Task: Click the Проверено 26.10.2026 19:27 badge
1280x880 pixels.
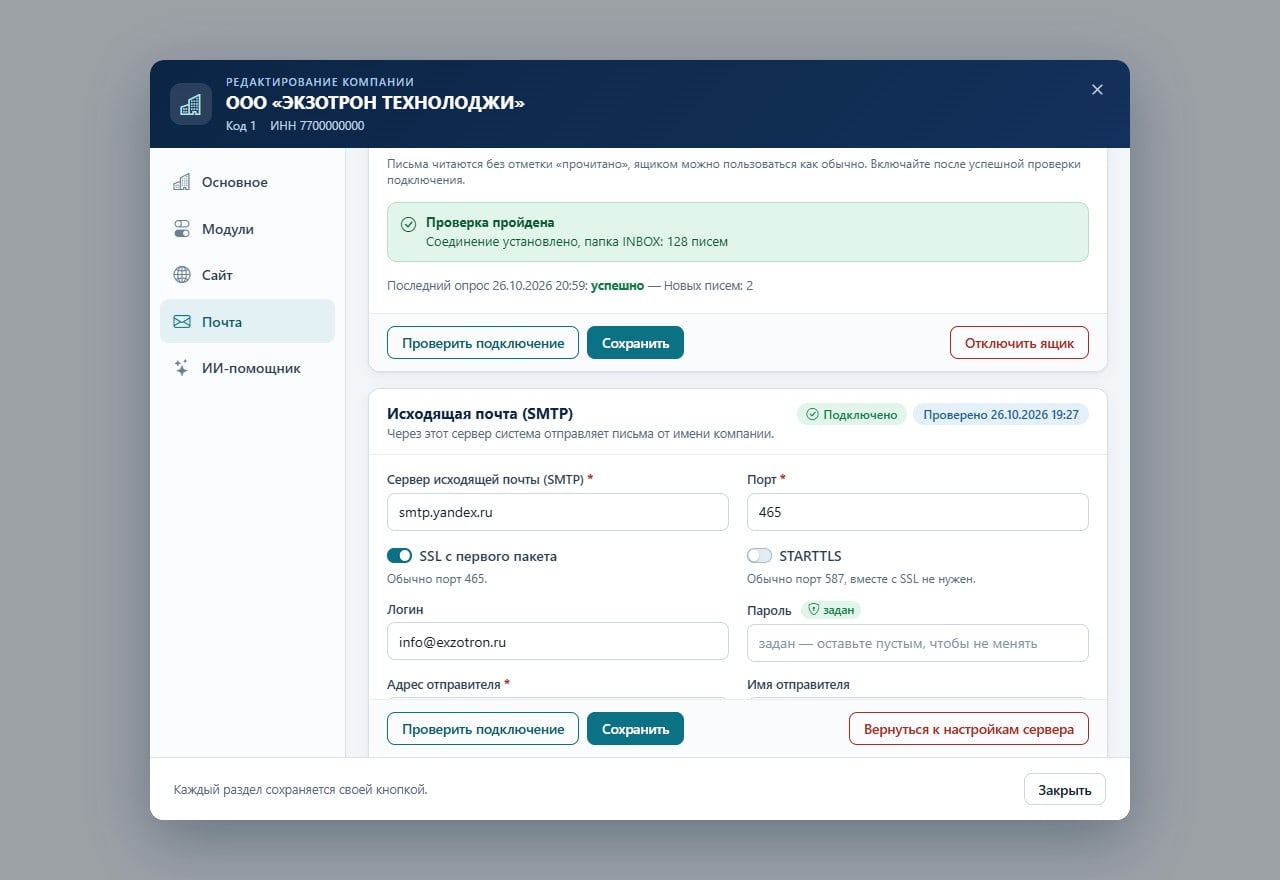Action: click(1001, 414)
